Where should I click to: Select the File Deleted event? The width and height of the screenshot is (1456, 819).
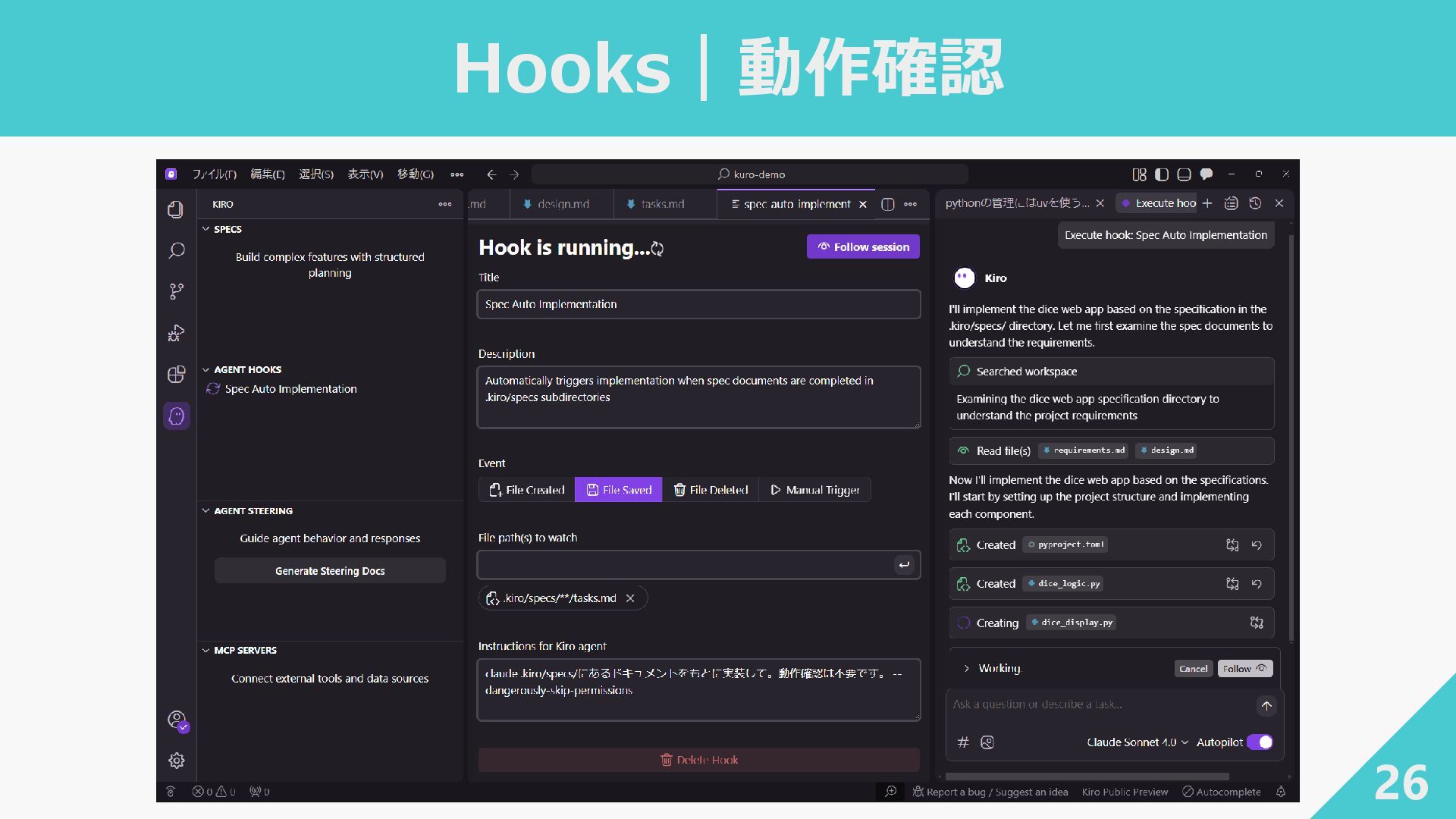point(711,490)
